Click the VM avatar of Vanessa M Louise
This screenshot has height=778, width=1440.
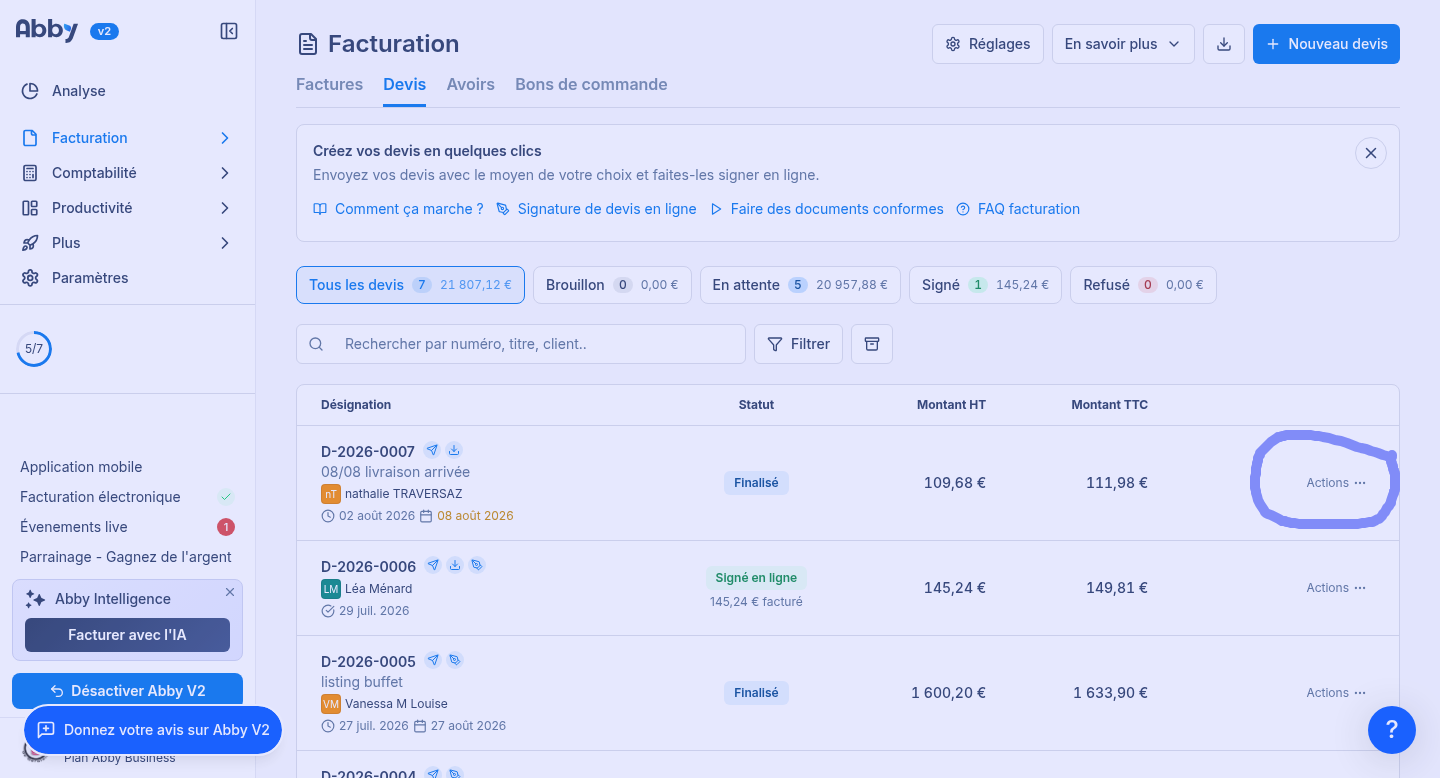(331, 704)
